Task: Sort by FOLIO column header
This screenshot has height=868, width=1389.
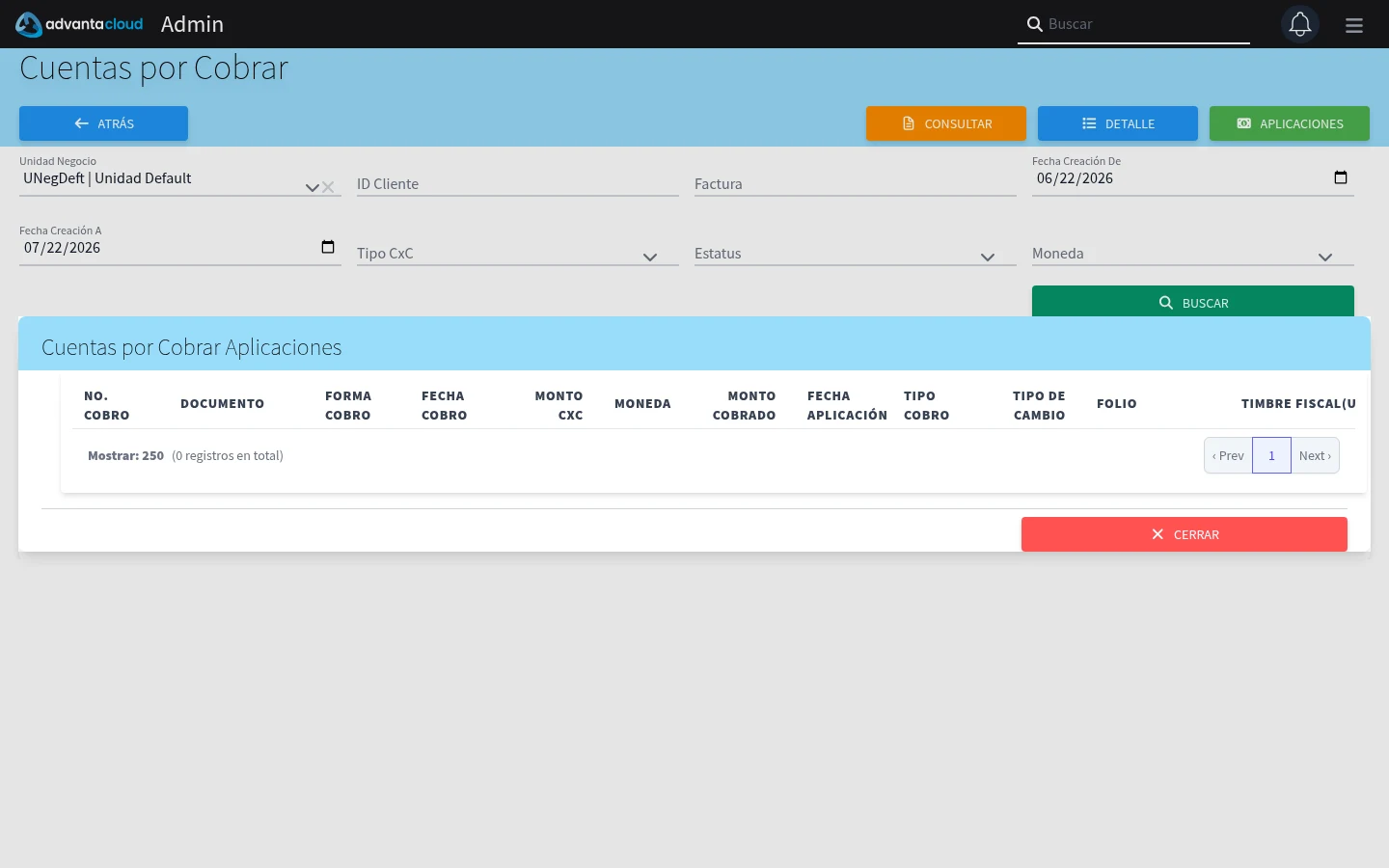Action: tap(1117, 404)
